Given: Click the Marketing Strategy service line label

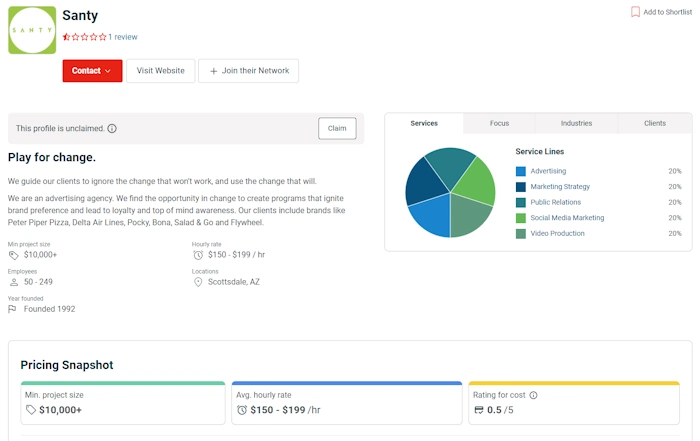Looking at the screenshot, I should click(560, 187).
